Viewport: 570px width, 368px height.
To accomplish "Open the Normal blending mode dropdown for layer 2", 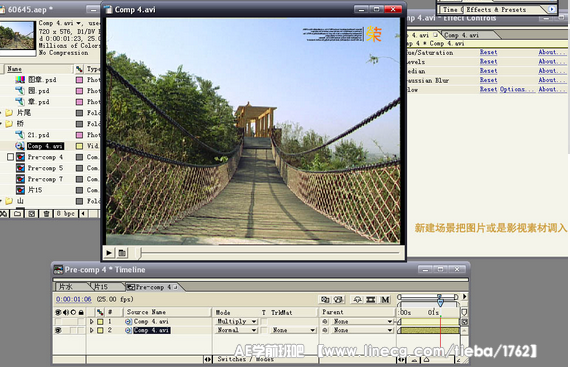I will pos(236,330).
